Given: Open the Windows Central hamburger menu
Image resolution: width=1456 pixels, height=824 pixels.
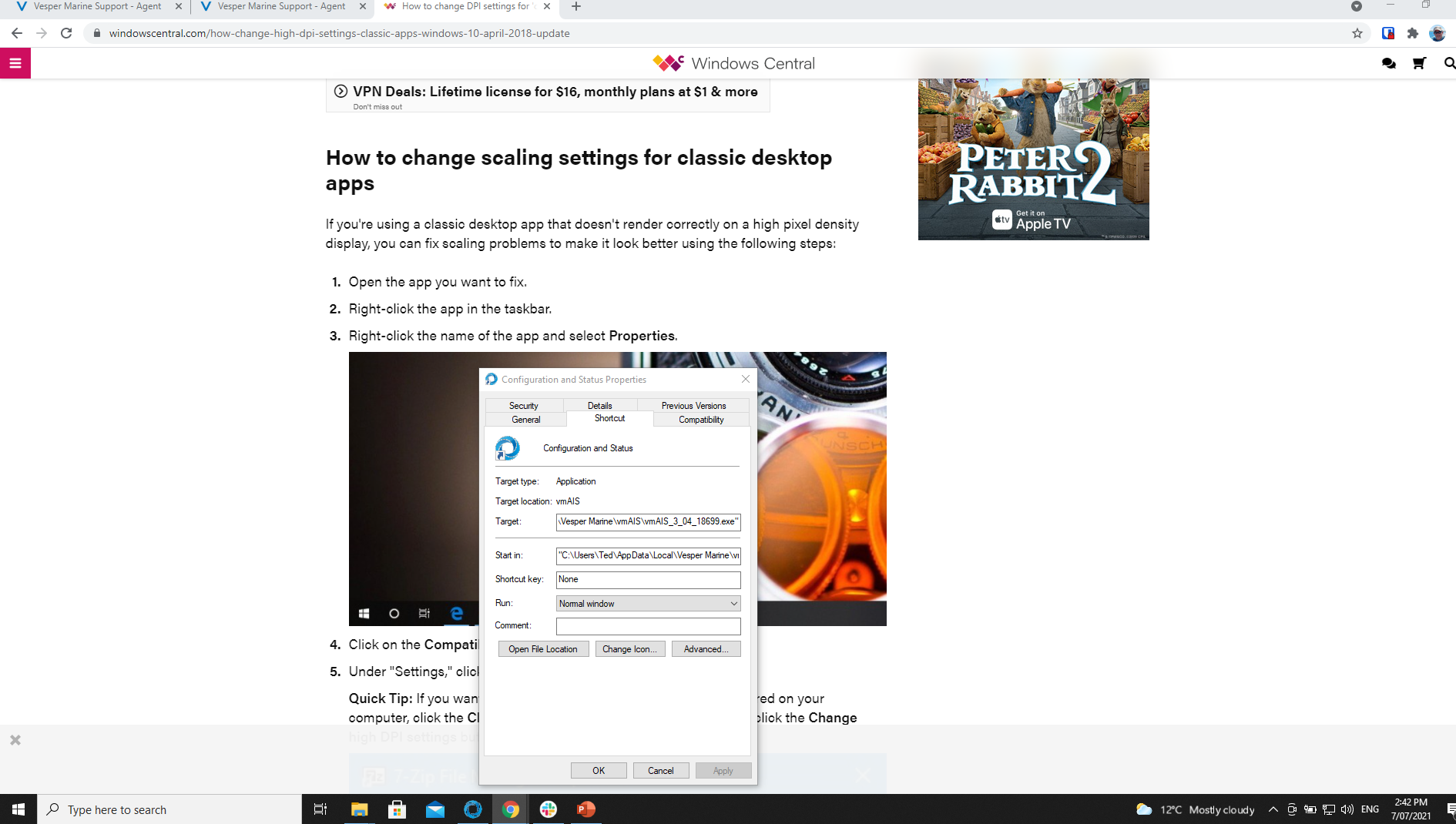Looking at the screenshot, I should pos(15,63).
